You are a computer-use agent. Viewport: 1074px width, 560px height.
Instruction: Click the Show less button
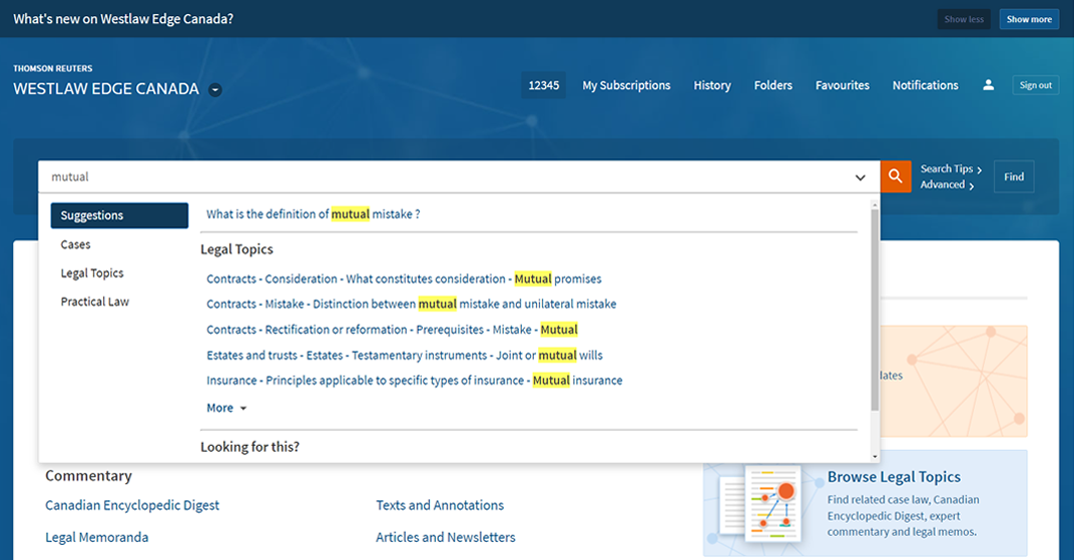pyautogui.click(x=964, y=19)
